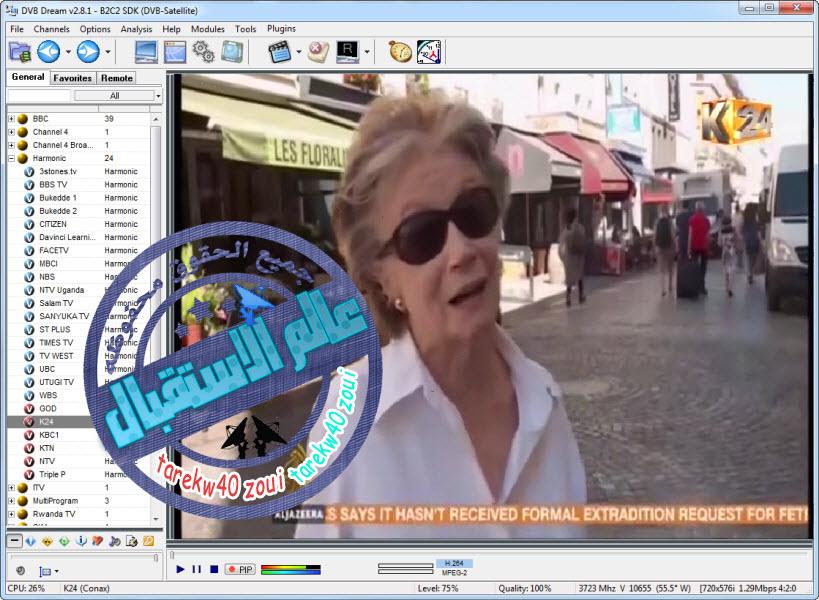The height and width of the screenshot is (600, 819).
Task: Switch to the Favorites tab
Action: pyautogui.click(x=73, y=78)
